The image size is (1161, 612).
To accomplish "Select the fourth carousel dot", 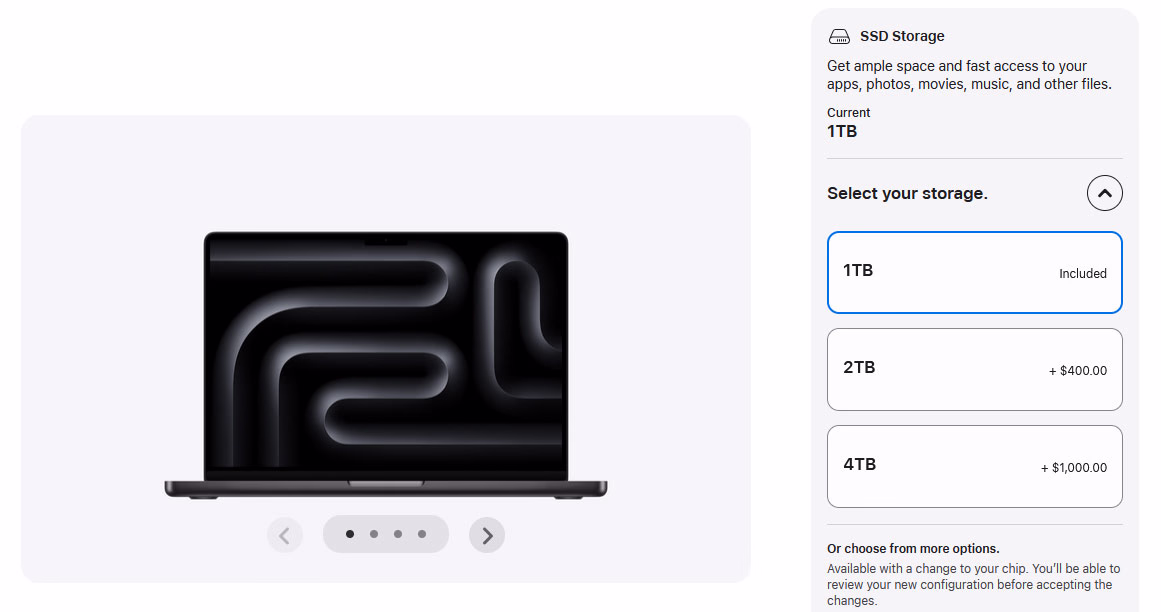I will coord(422,534).
